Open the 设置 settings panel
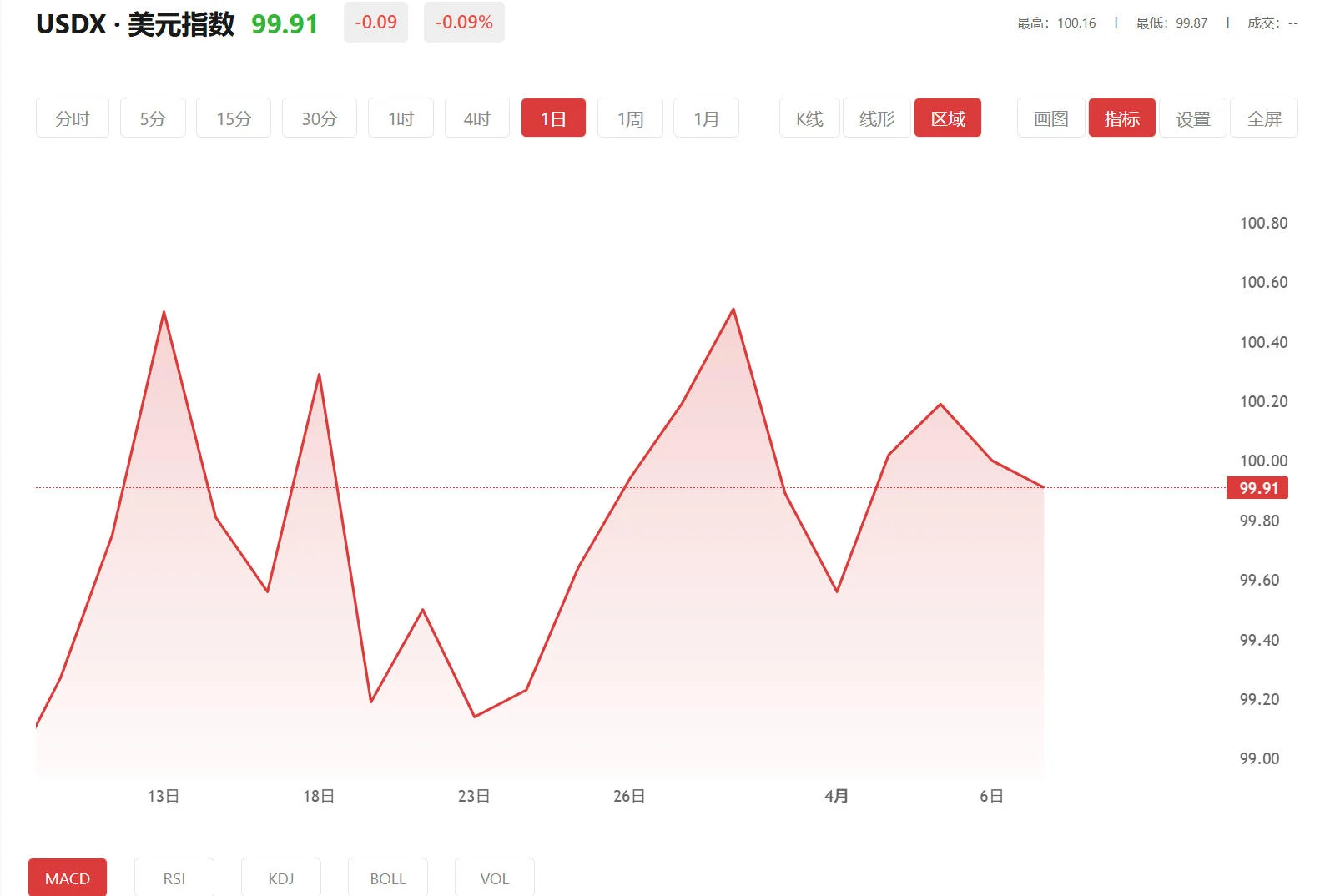This screenshot has height=896, width=1330. tap(1193, 118)
